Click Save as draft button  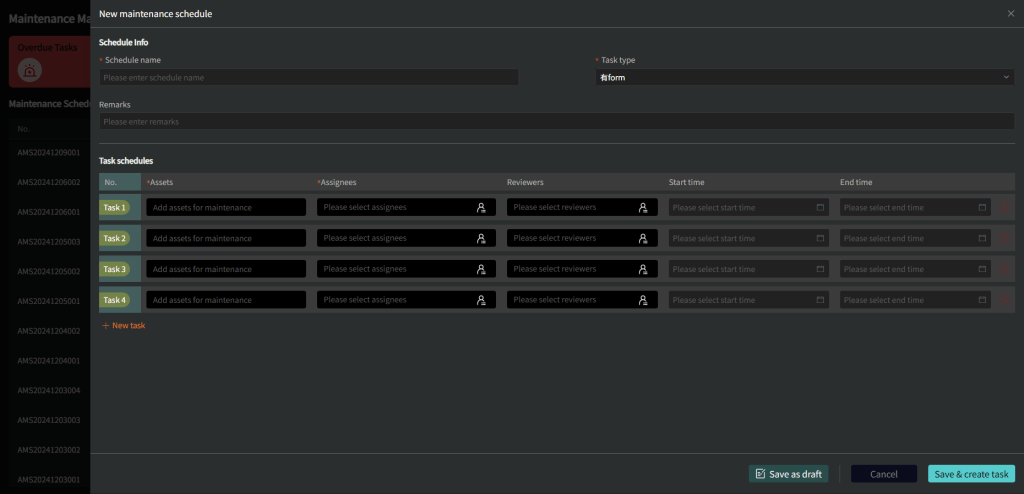point(788,474)
